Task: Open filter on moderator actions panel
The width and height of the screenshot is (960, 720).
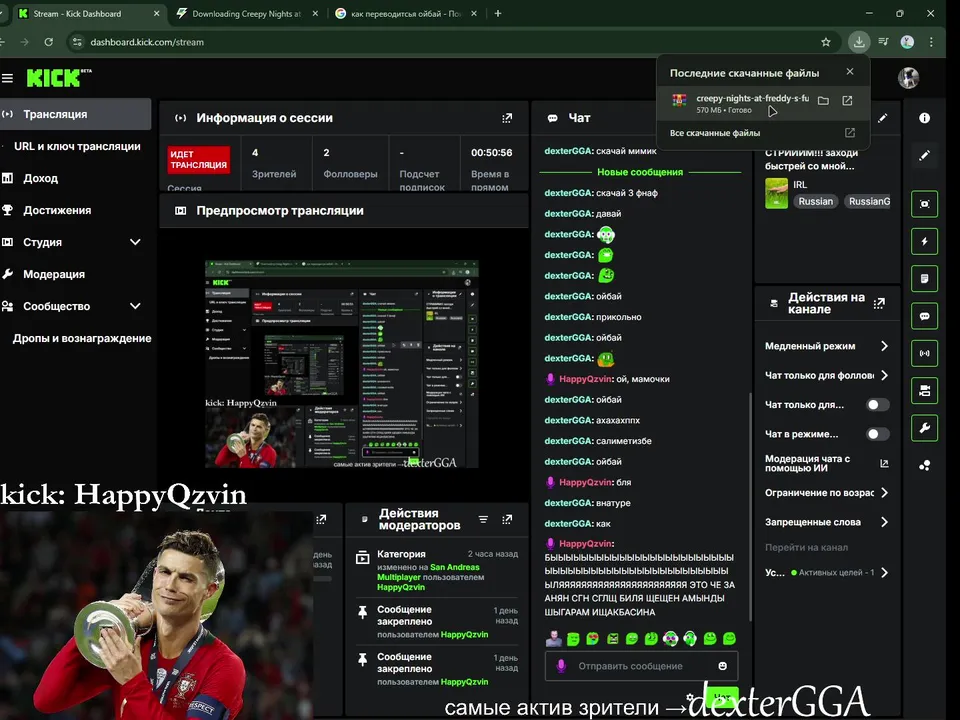Action: tap(483, 519)
